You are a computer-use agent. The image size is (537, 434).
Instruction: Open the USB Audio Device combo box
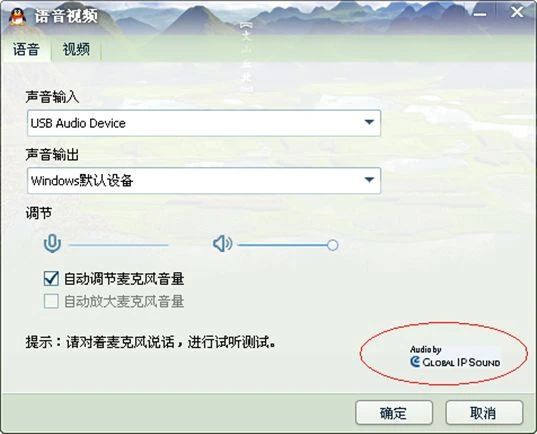click(x=204, y=123)
